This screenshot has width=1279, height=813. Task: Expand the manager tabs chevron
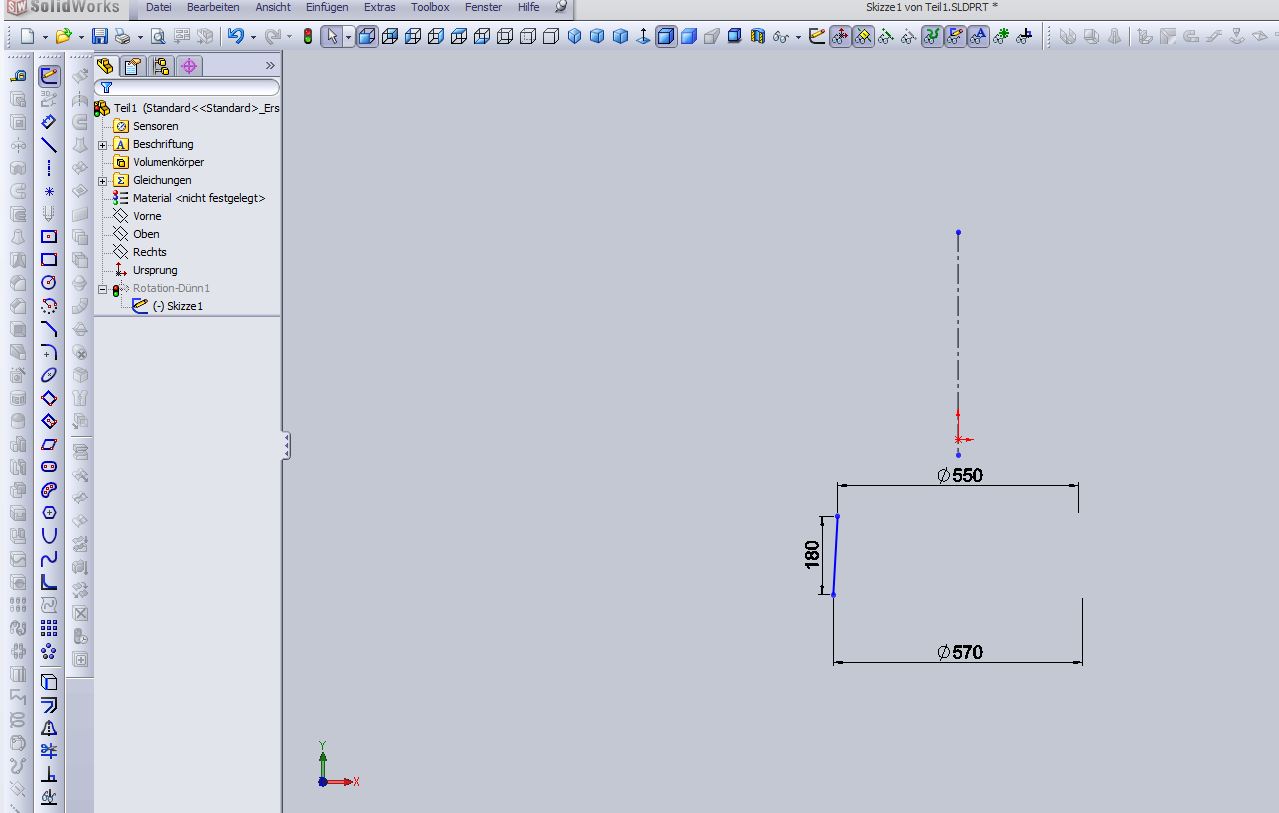[x=270, y=66]
